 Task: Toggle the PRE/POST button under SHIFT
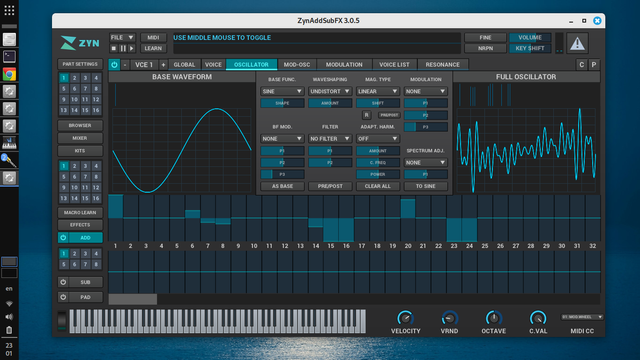[389, 115]
